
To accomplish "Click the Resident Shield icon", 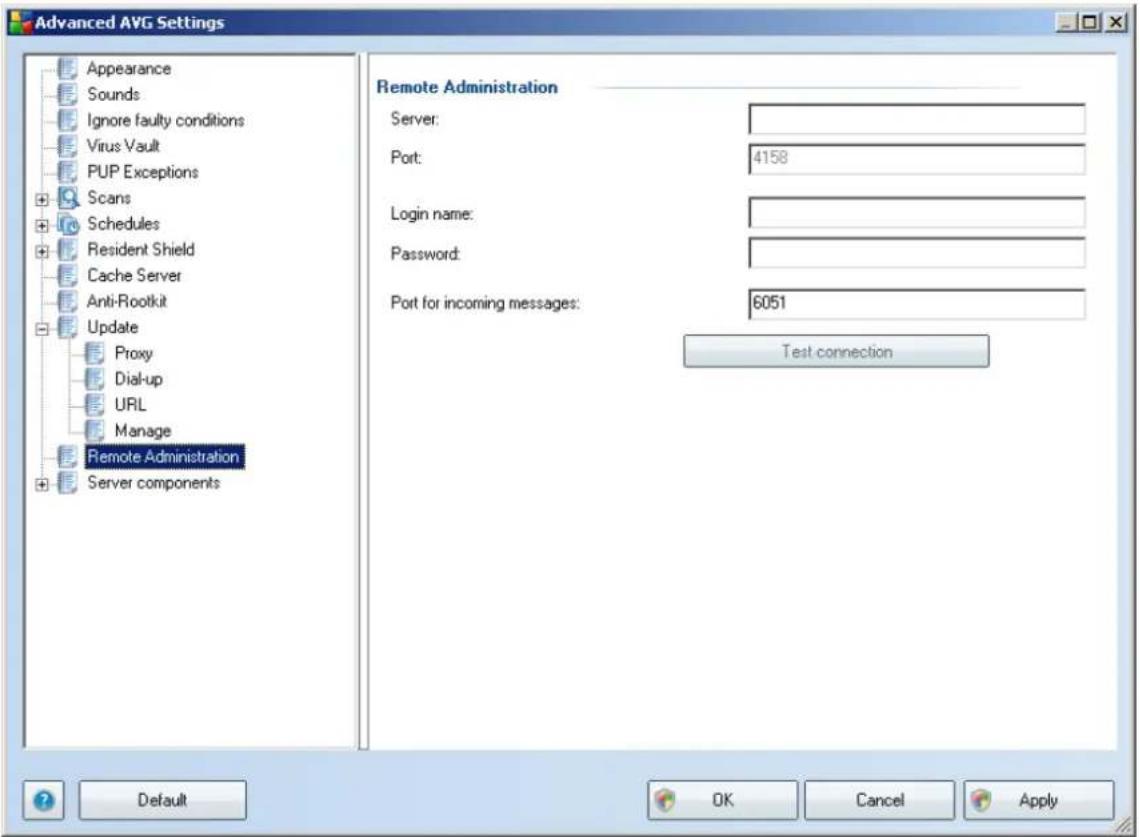I will [67, 250].
